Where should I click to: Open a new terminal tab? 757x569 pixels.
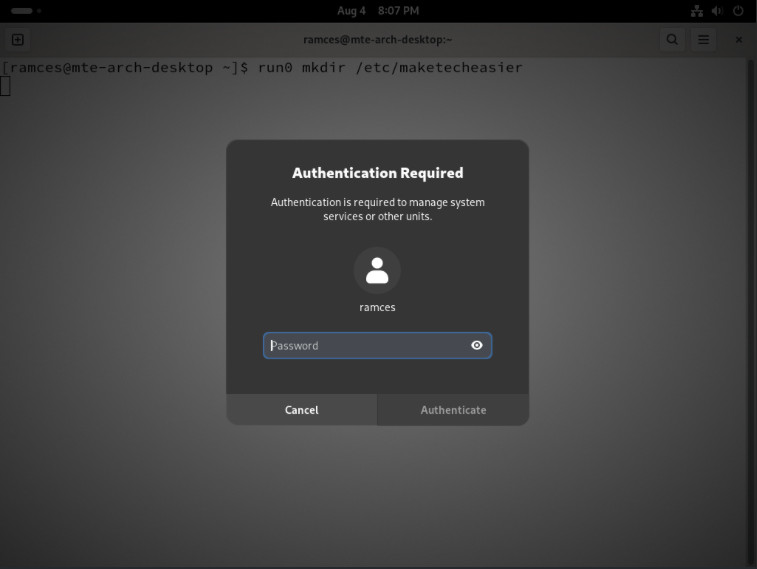(x=18, y=40)
